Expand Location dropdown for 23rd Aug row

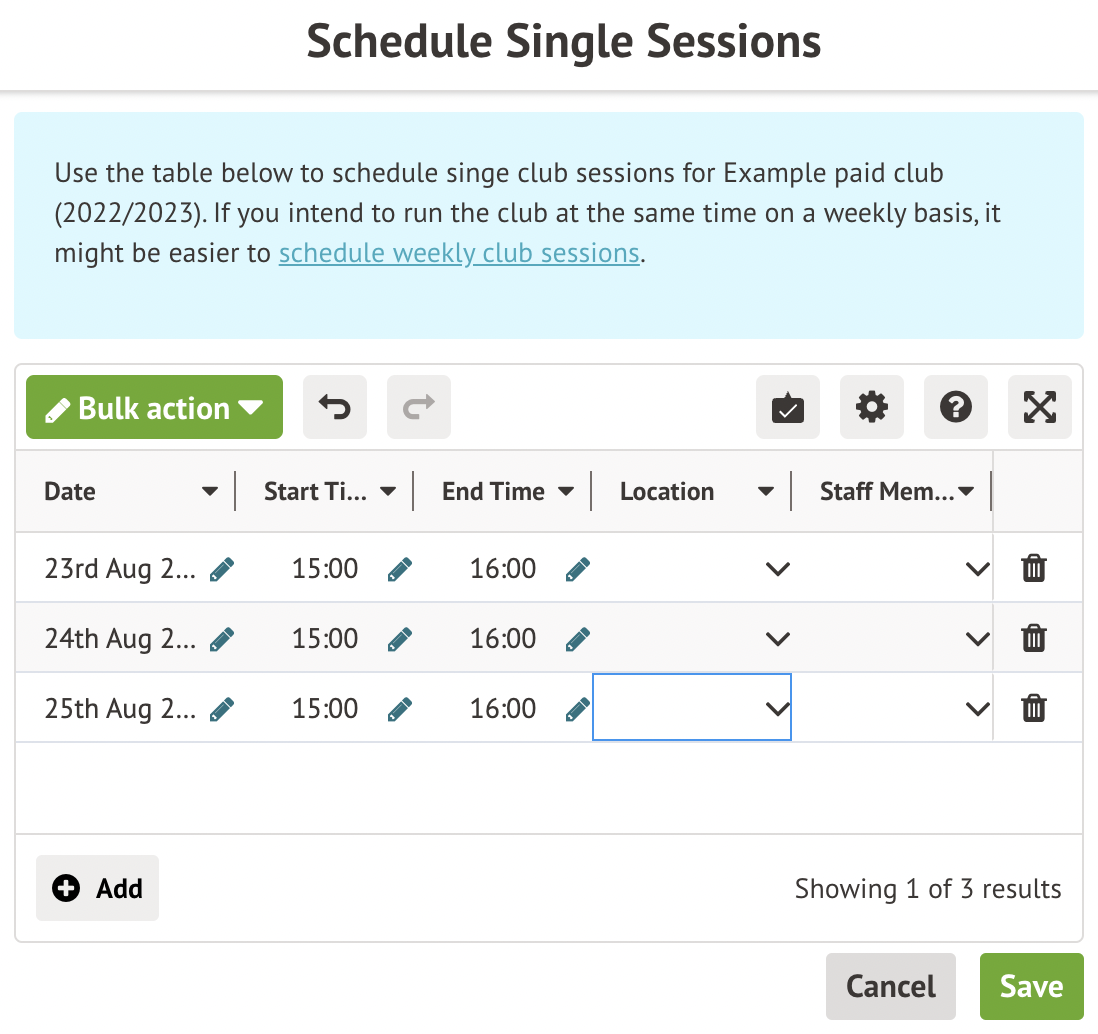pyautogui.click(x=777, y=569)
